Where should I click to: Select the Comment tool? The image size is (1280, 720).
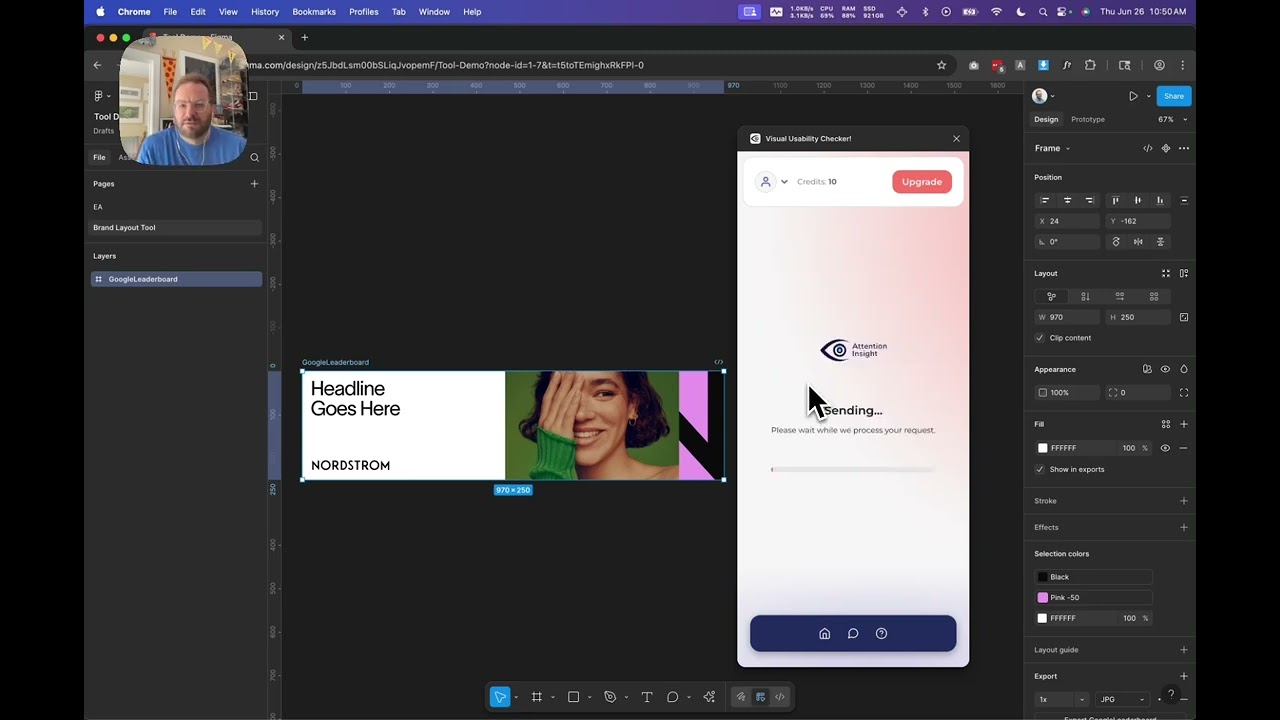(673, 697)
